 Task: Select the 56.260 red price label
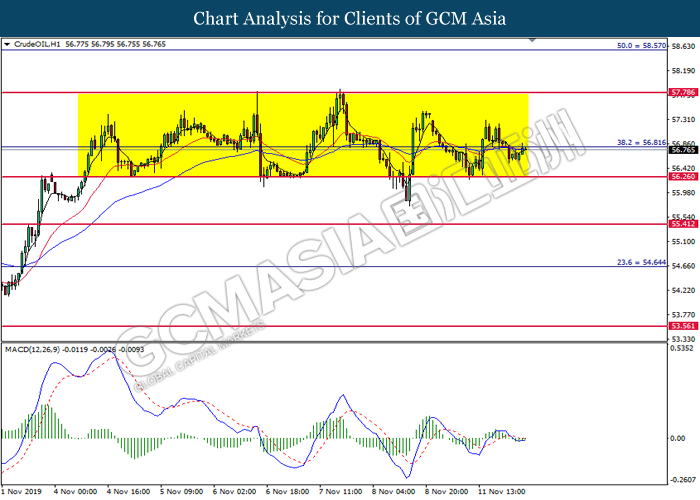[x=683, y=177]
